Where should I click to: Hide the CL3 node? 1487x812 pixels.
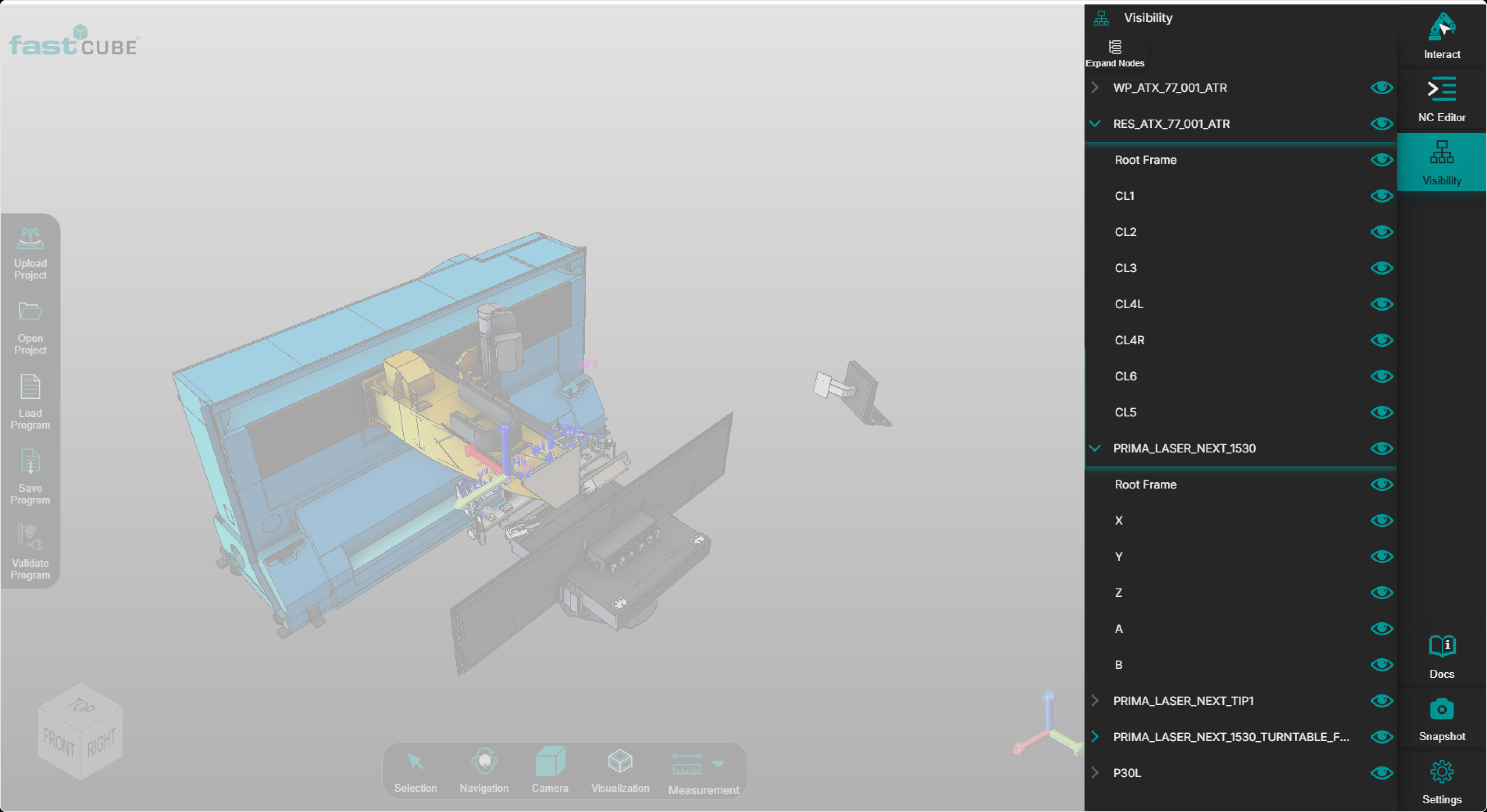click(x=1381, y=268)
